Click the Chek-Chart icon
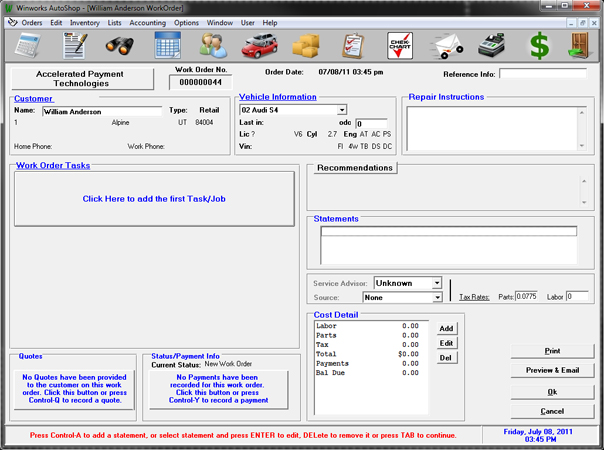 coord(400,46)
